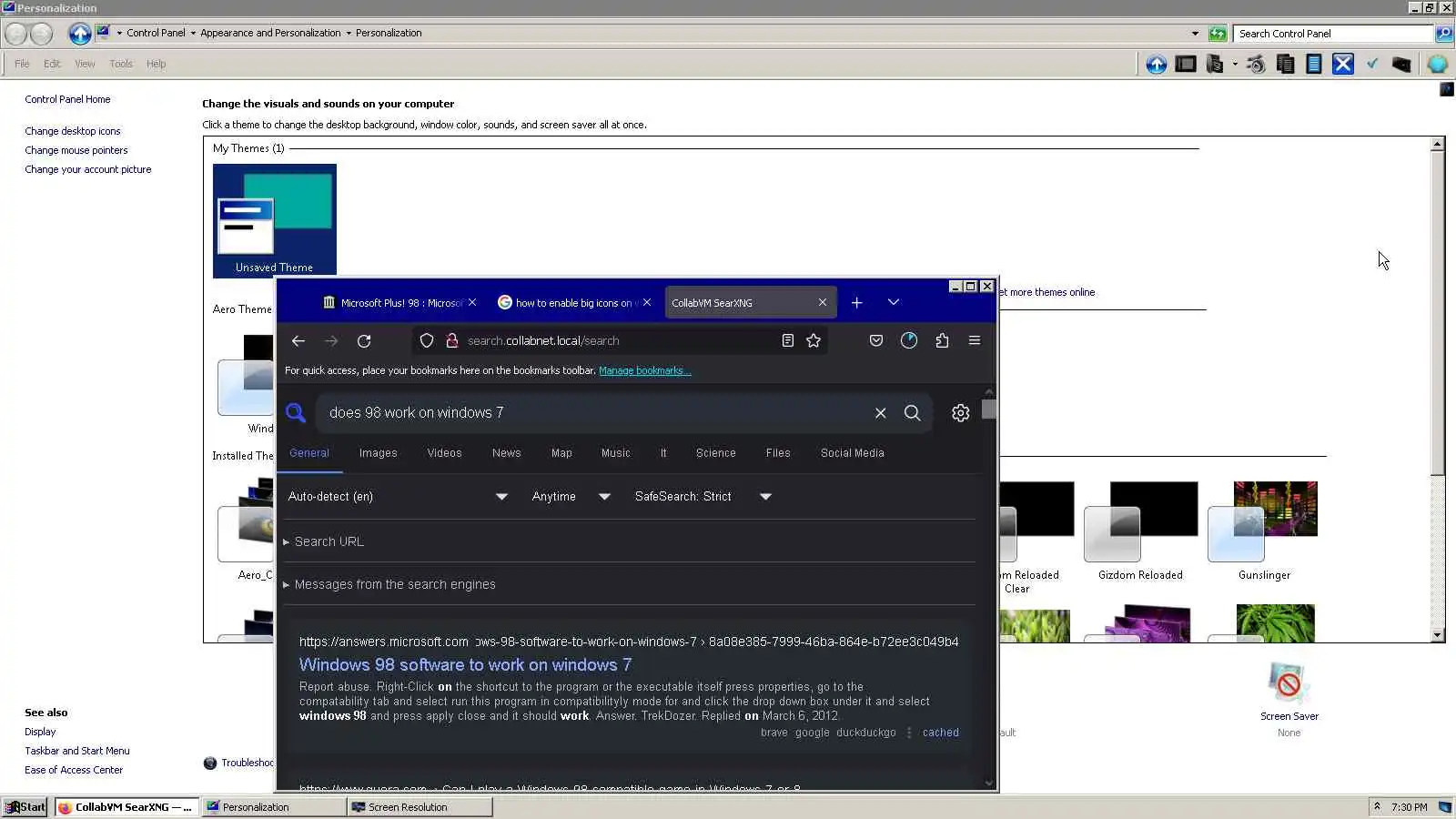Click the teal globe icon at the toolbar's right end
1456x819 pixels.
click(1438, 64)
